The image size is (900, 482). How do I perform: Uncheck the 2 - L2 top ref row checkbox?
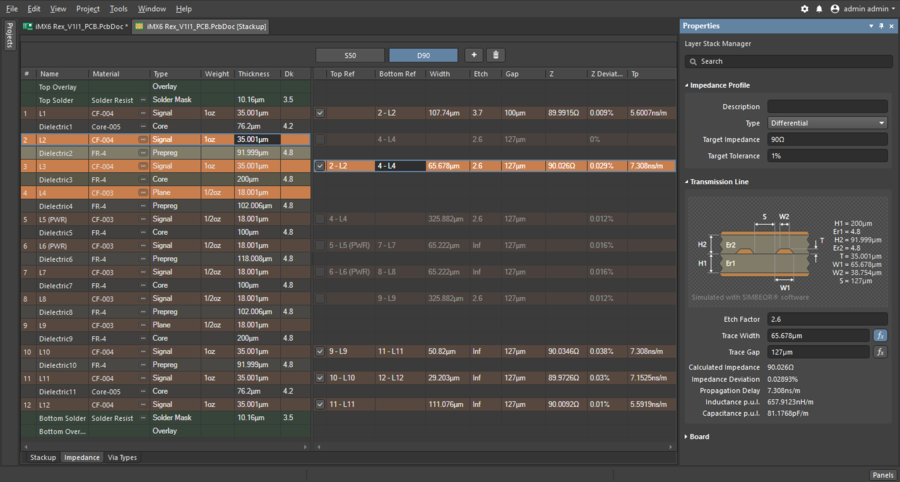coord(320,166)
